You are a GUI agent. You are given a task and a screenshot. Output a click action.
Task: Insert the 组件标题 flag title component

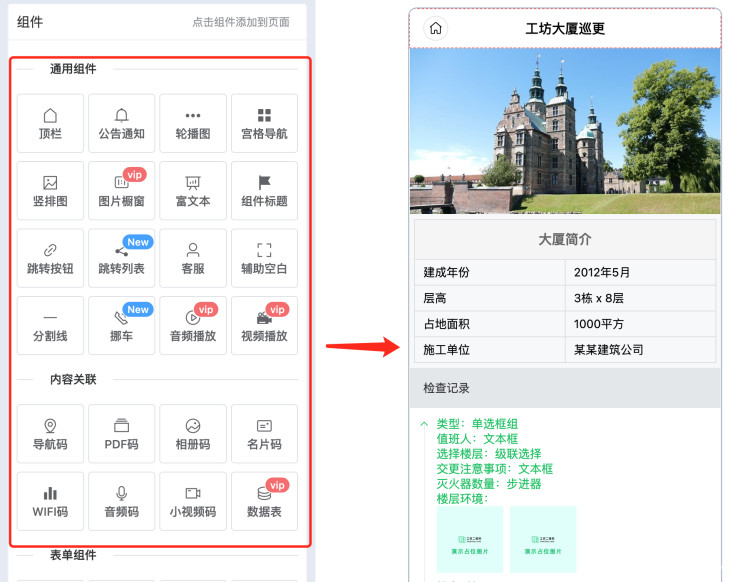[x=264, y=190]
